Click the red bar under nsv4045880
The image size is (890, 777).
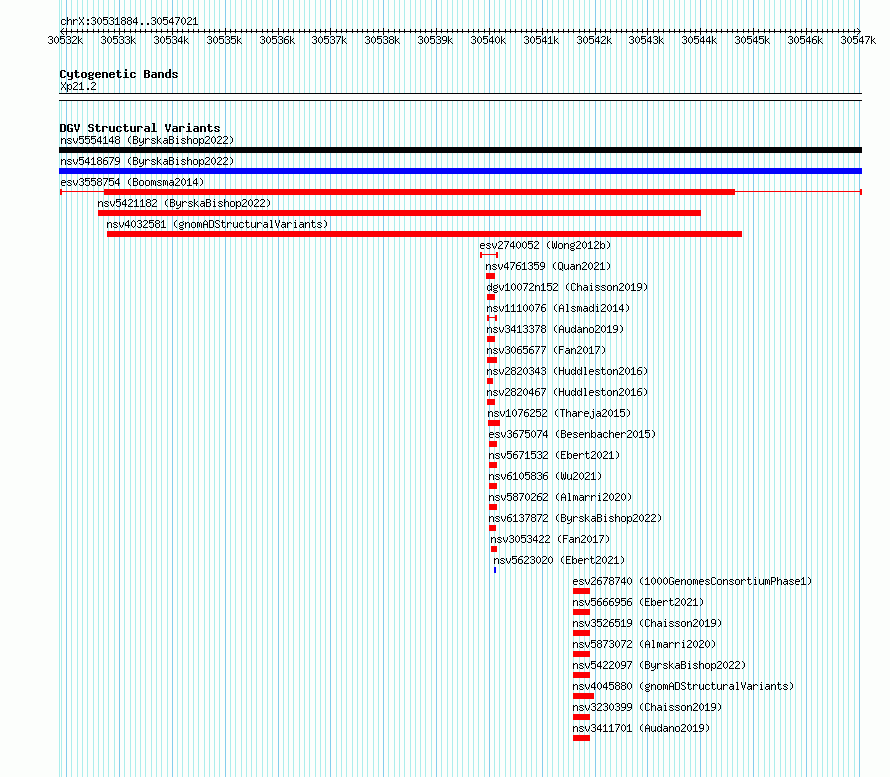(583, 696)
